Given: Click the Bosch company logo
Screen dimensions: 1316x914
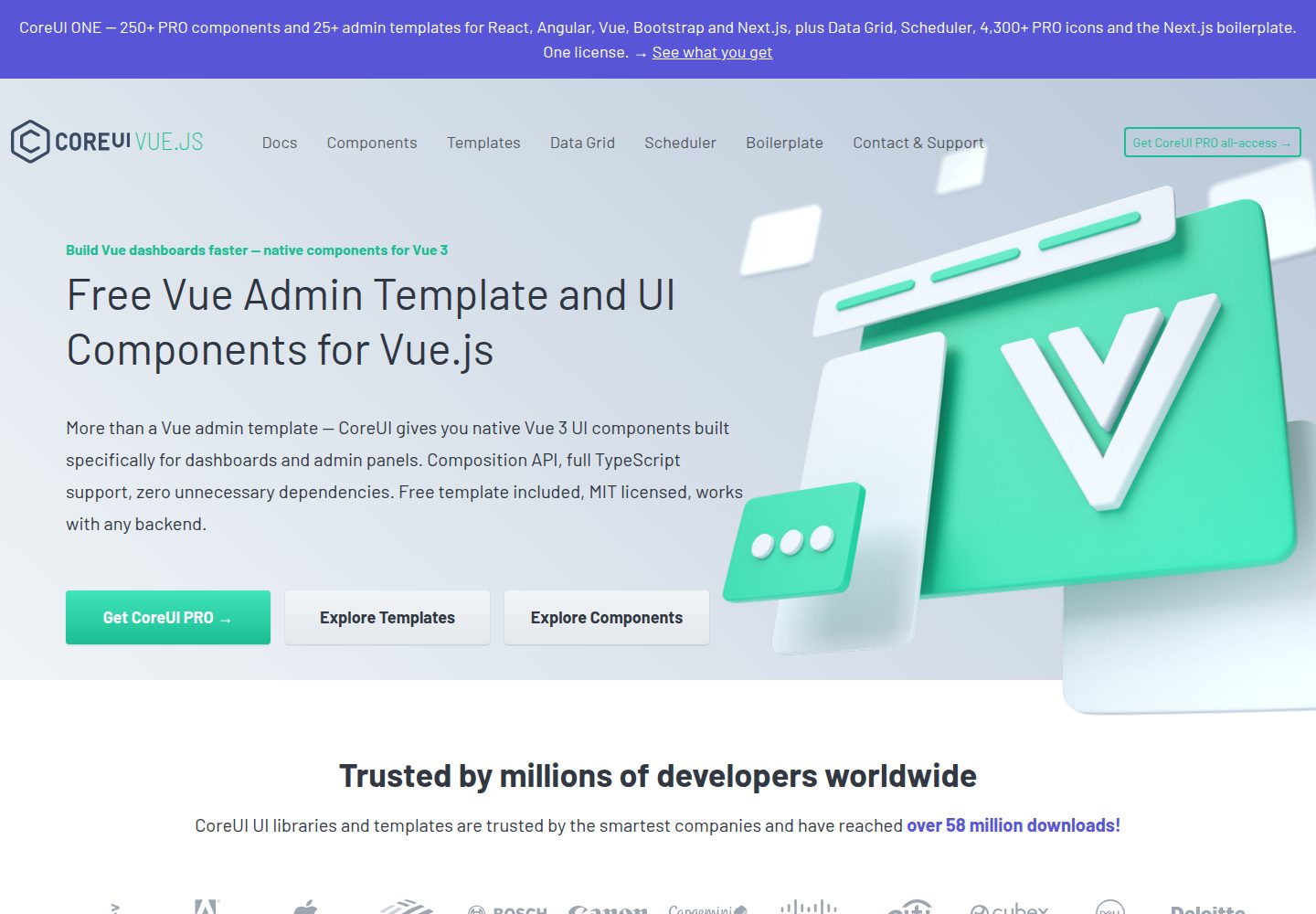Looking at the screenshot, I should point(507,909).
